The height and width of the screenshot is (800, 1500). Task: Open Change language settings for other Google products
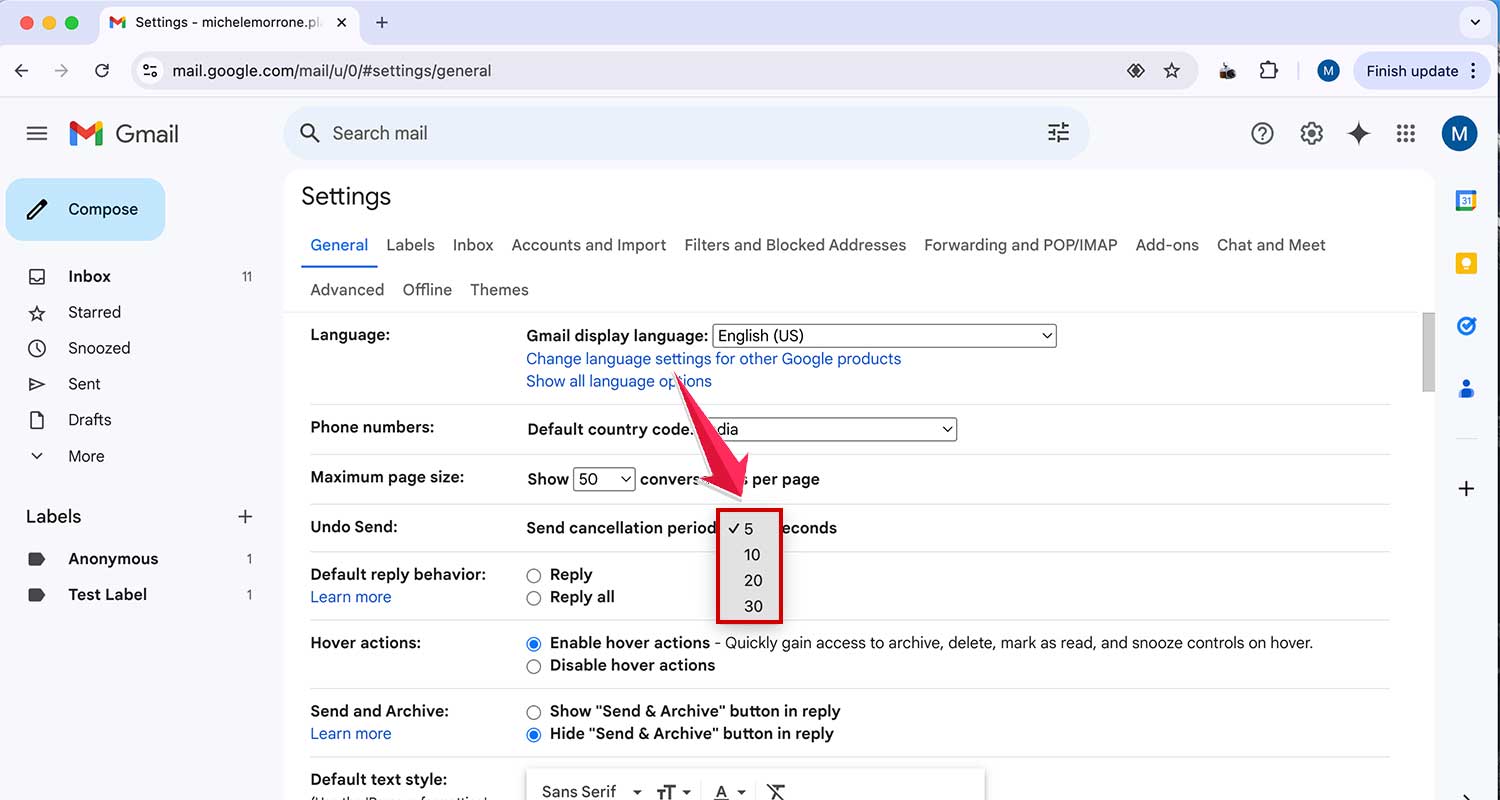[x=713, y=358]
